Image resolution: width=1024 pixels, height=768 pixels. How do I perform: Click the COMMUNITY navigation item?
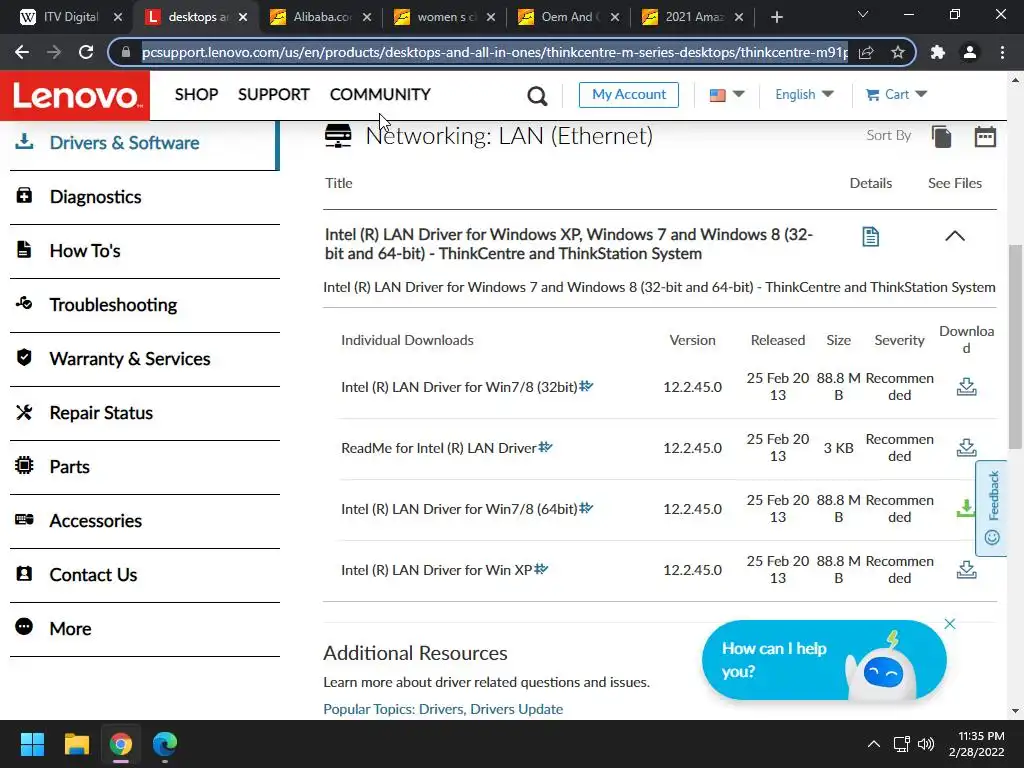pos(380,95)
